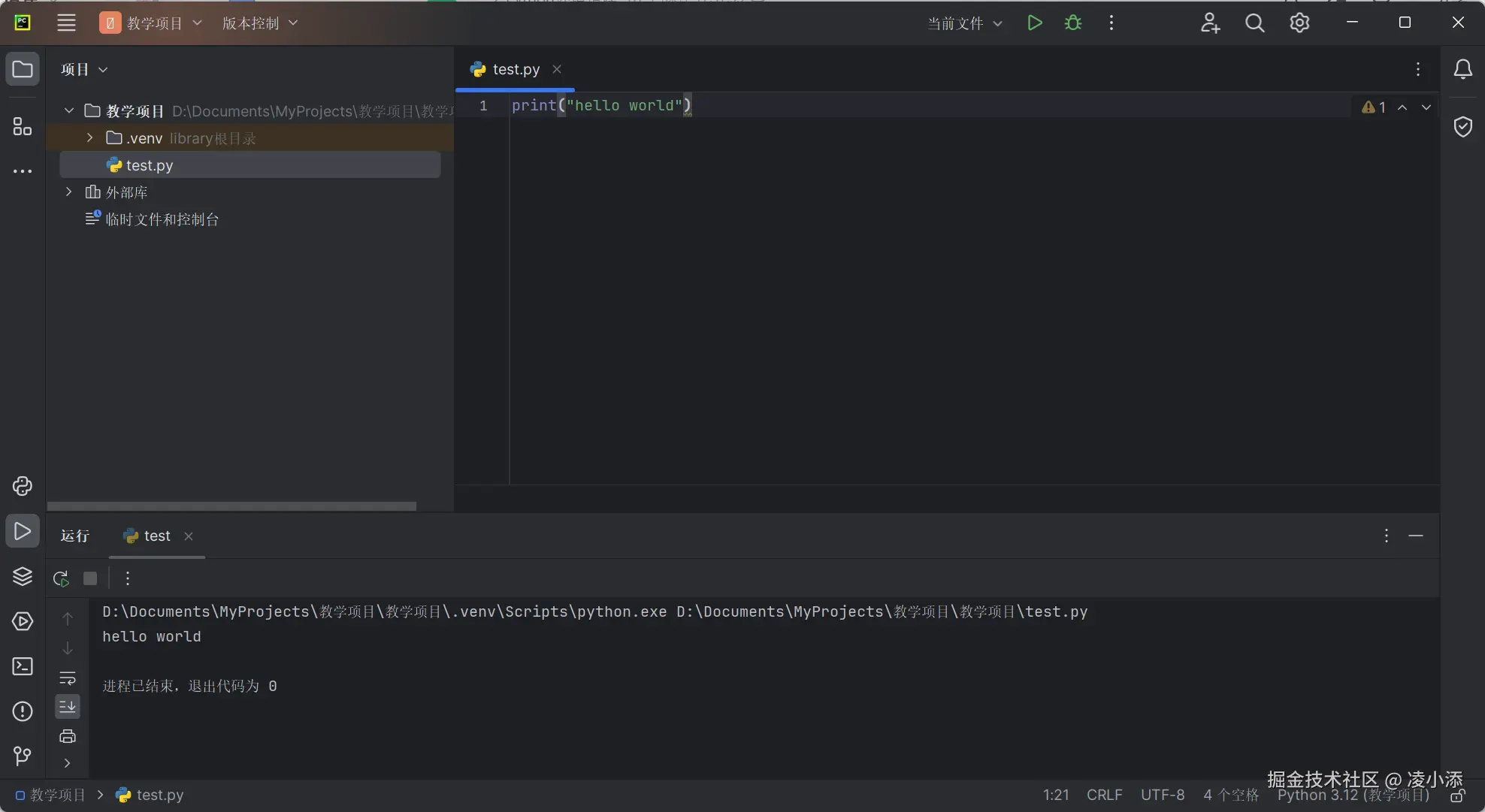Open the Terminal tool window
This screenshot has height=812, width=1485.
(x=23, y=666)
